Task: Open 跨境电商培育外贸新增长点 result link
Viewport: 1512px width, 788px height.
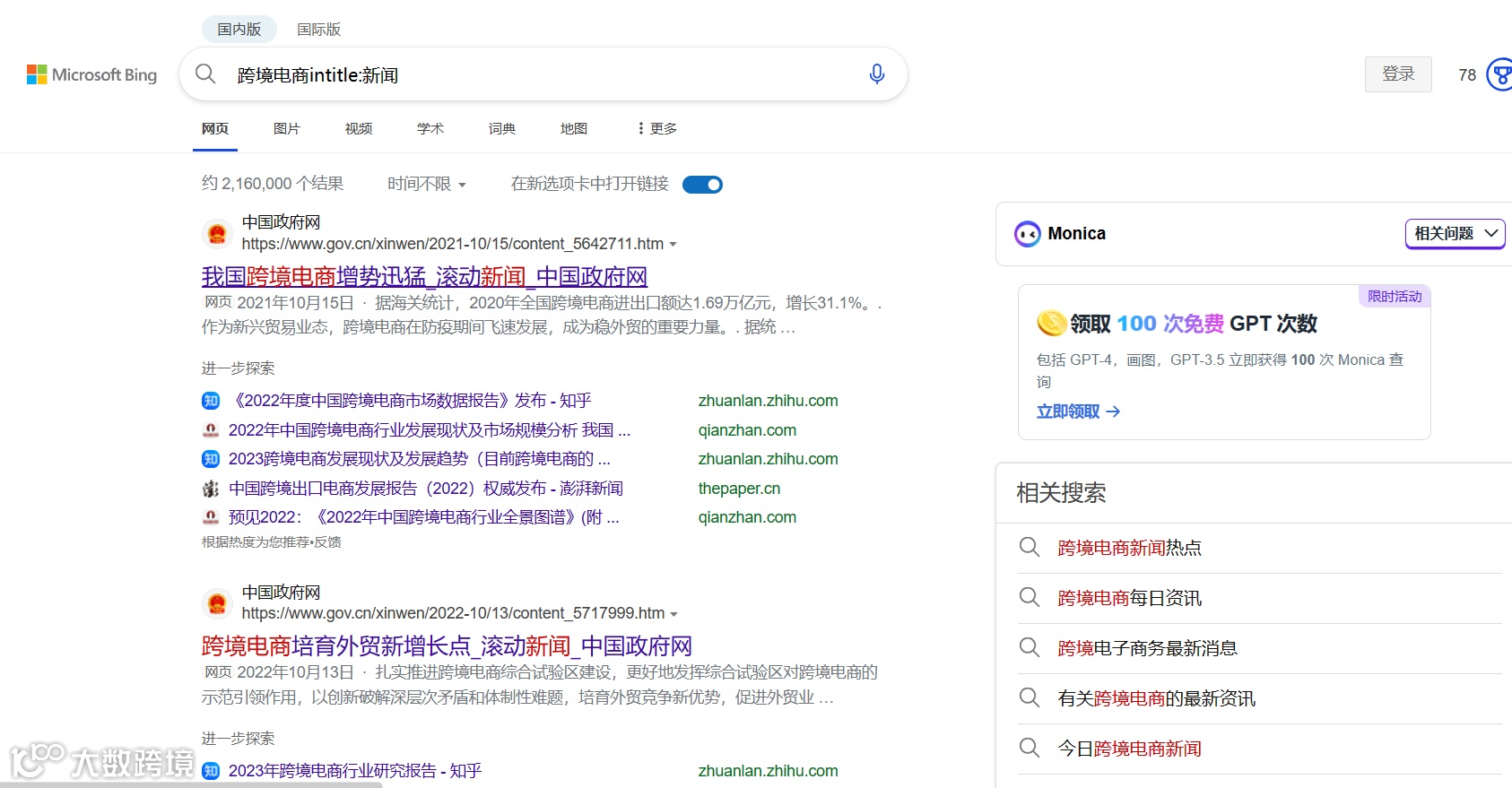Action: [447, 646]
